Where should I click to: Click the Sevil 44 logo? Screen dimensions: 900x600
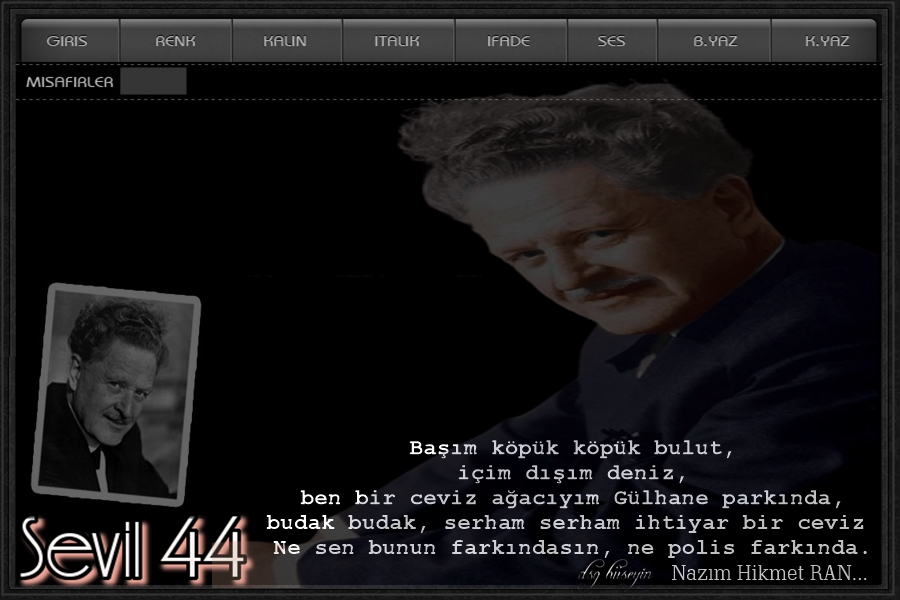133,550
